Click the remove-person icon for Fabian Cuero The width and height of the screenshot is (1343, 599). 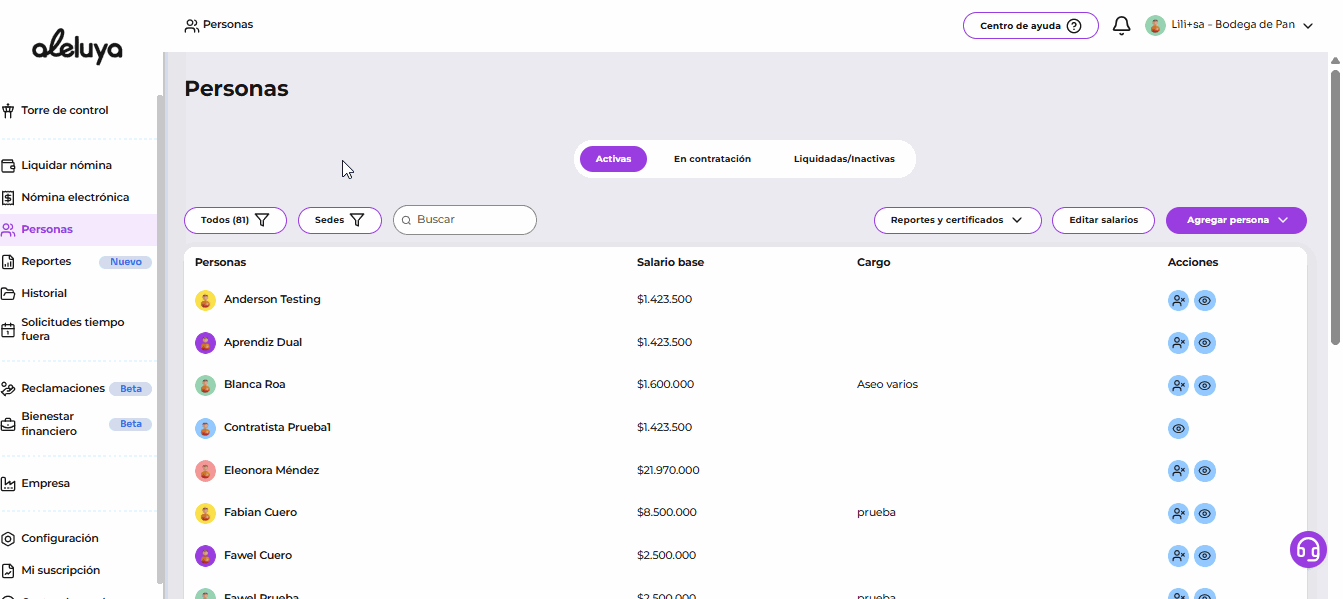point(1178,513)
